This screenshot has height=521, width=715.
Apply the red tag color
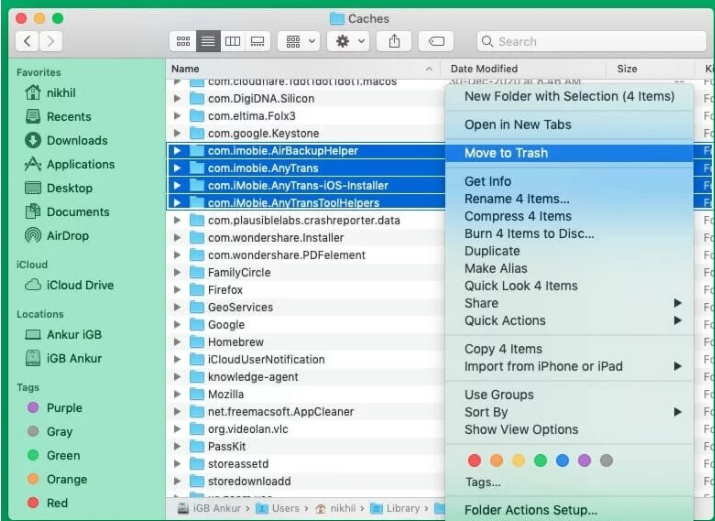coord(474,460)
